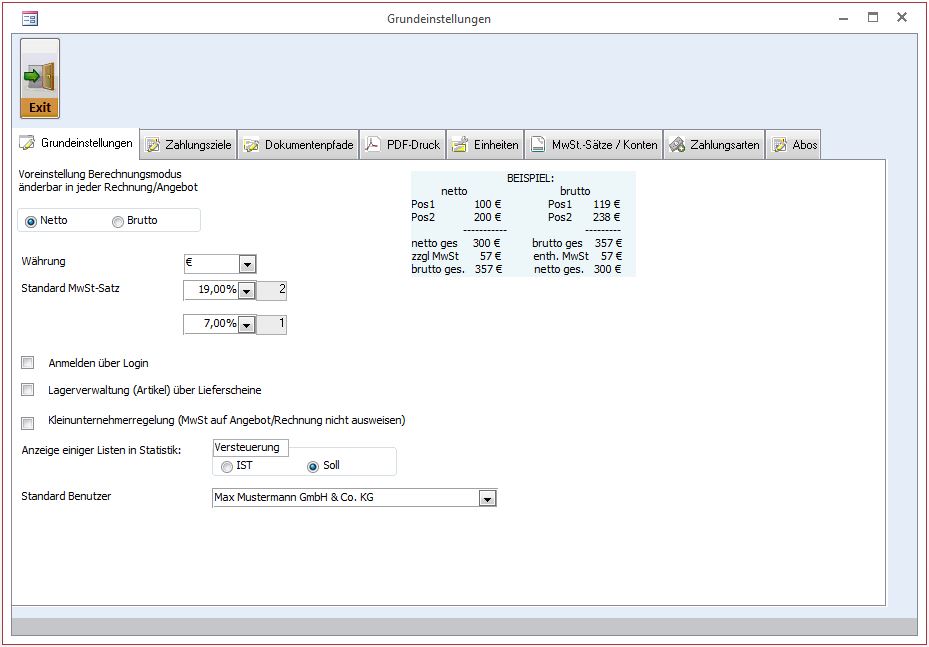Select the Brutto calculation mode

pyautogui.click(x=118, y=222)
